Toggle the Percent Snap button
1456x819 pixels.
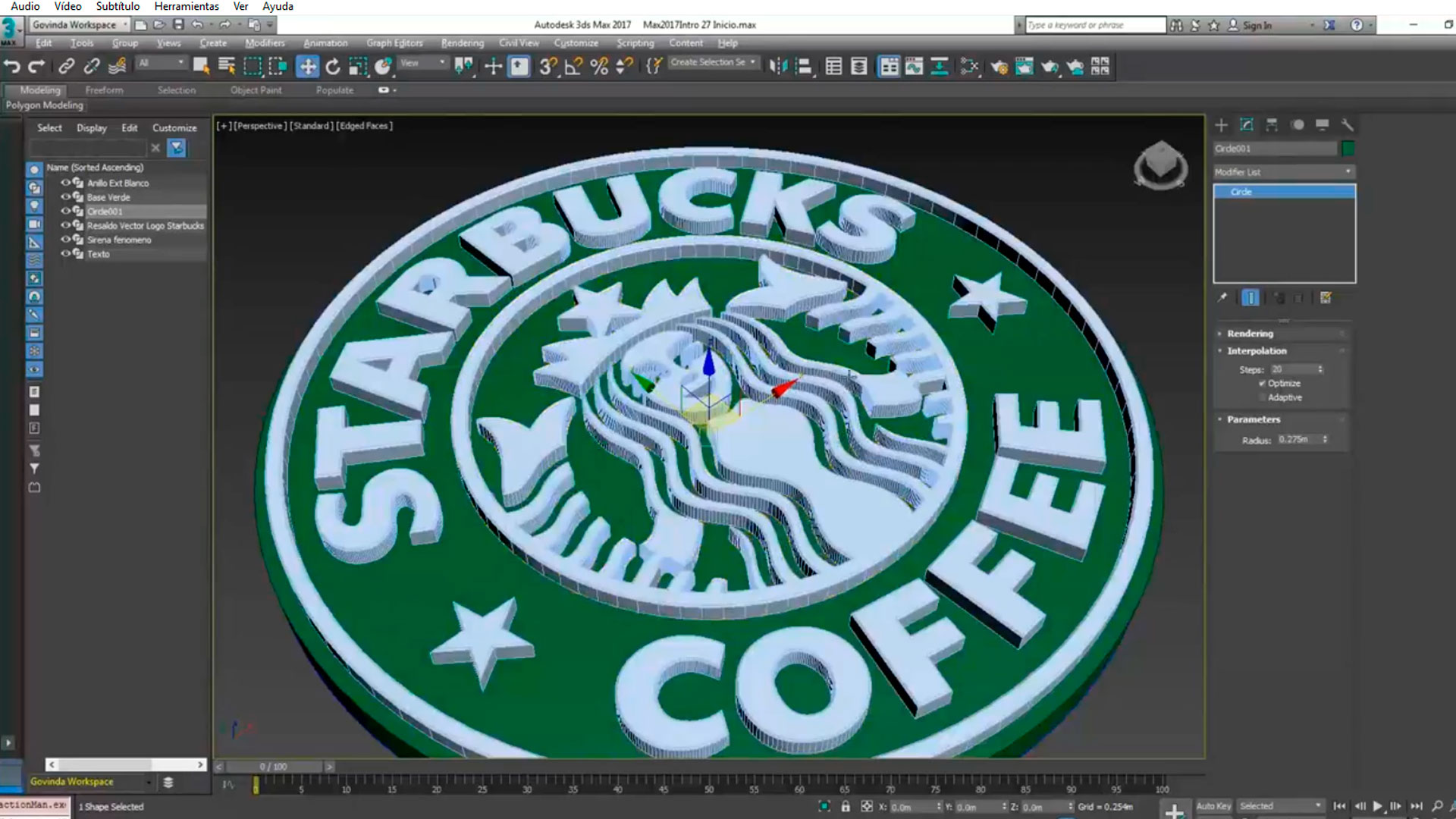(599, 67)
